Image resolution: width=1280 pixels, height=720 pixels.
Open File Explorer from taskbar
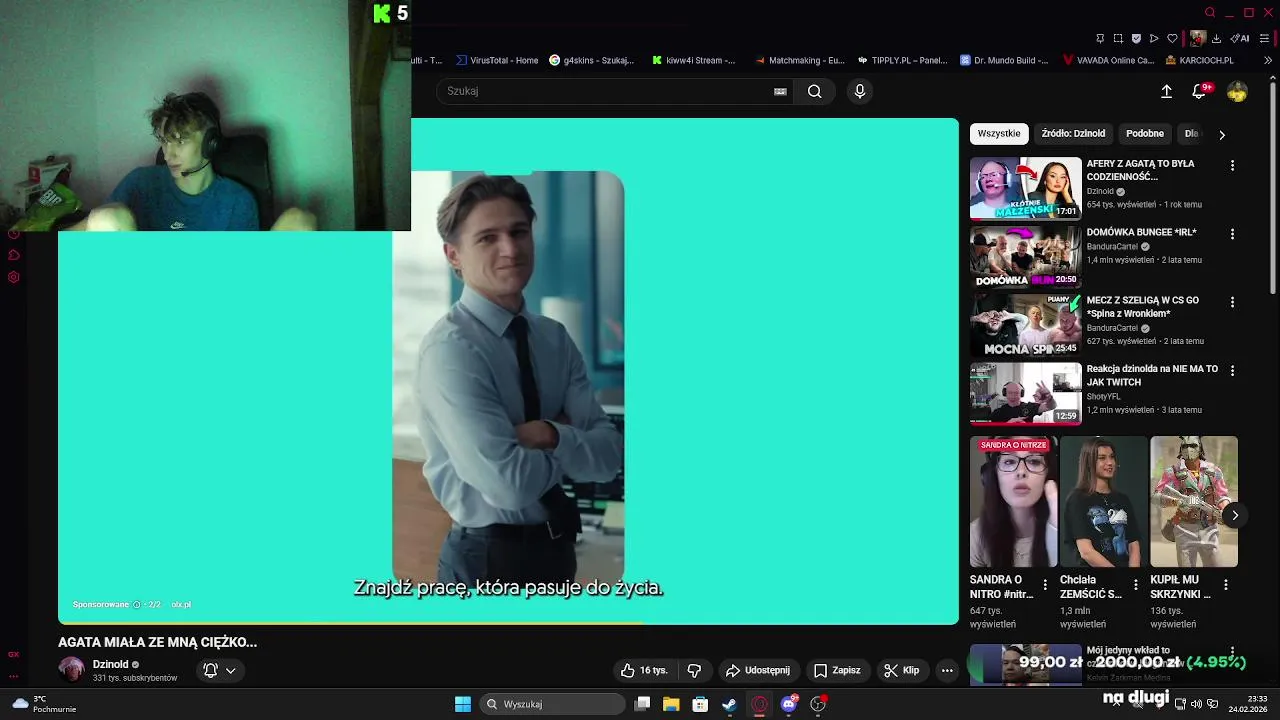[x=671, y=704]
